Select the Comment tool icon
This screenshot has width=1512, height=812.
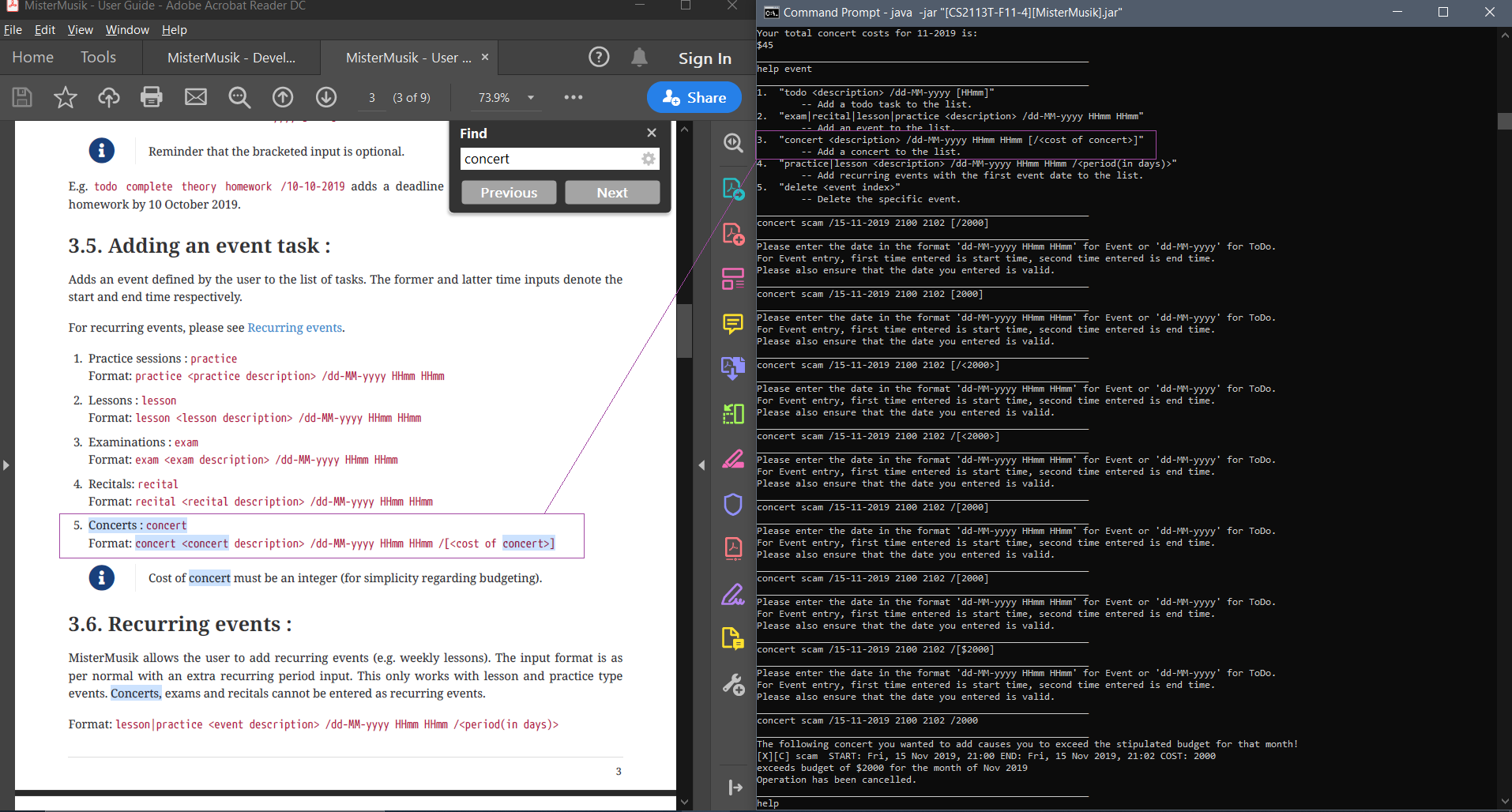click(x=733, y=324)
